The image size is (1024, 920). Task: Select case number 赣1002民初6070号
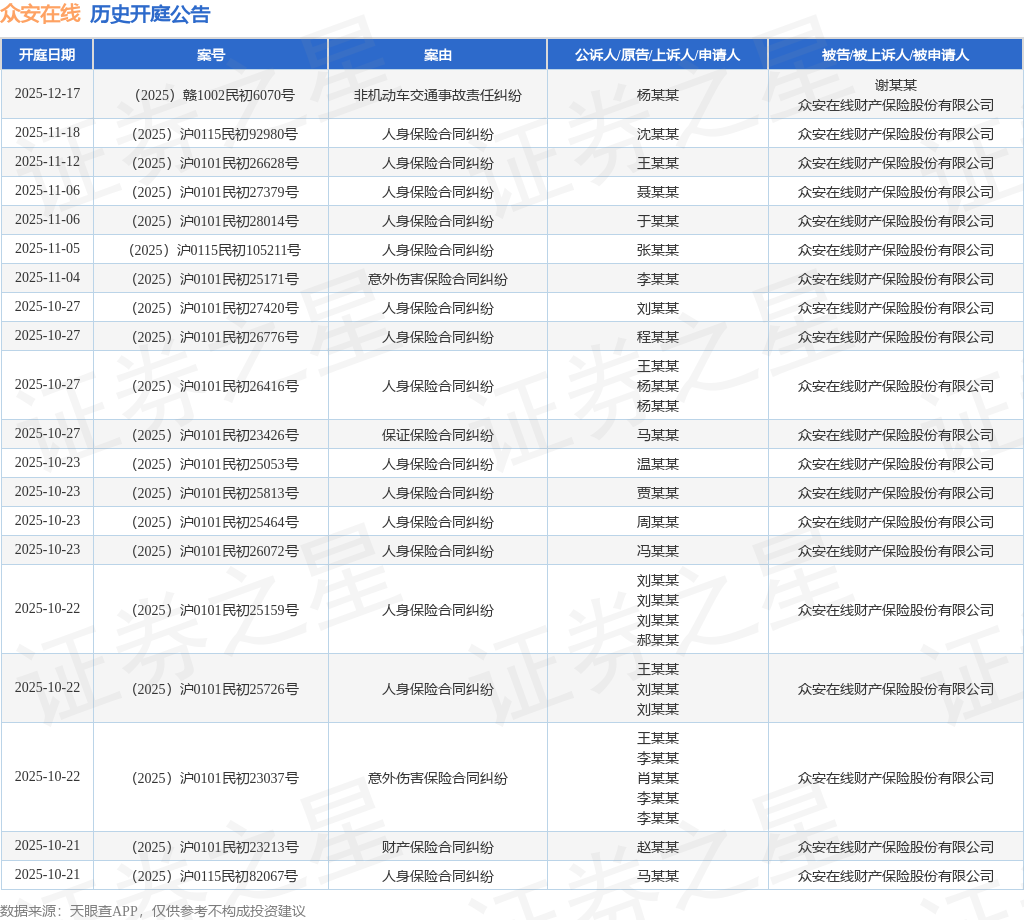click(215, 95)
